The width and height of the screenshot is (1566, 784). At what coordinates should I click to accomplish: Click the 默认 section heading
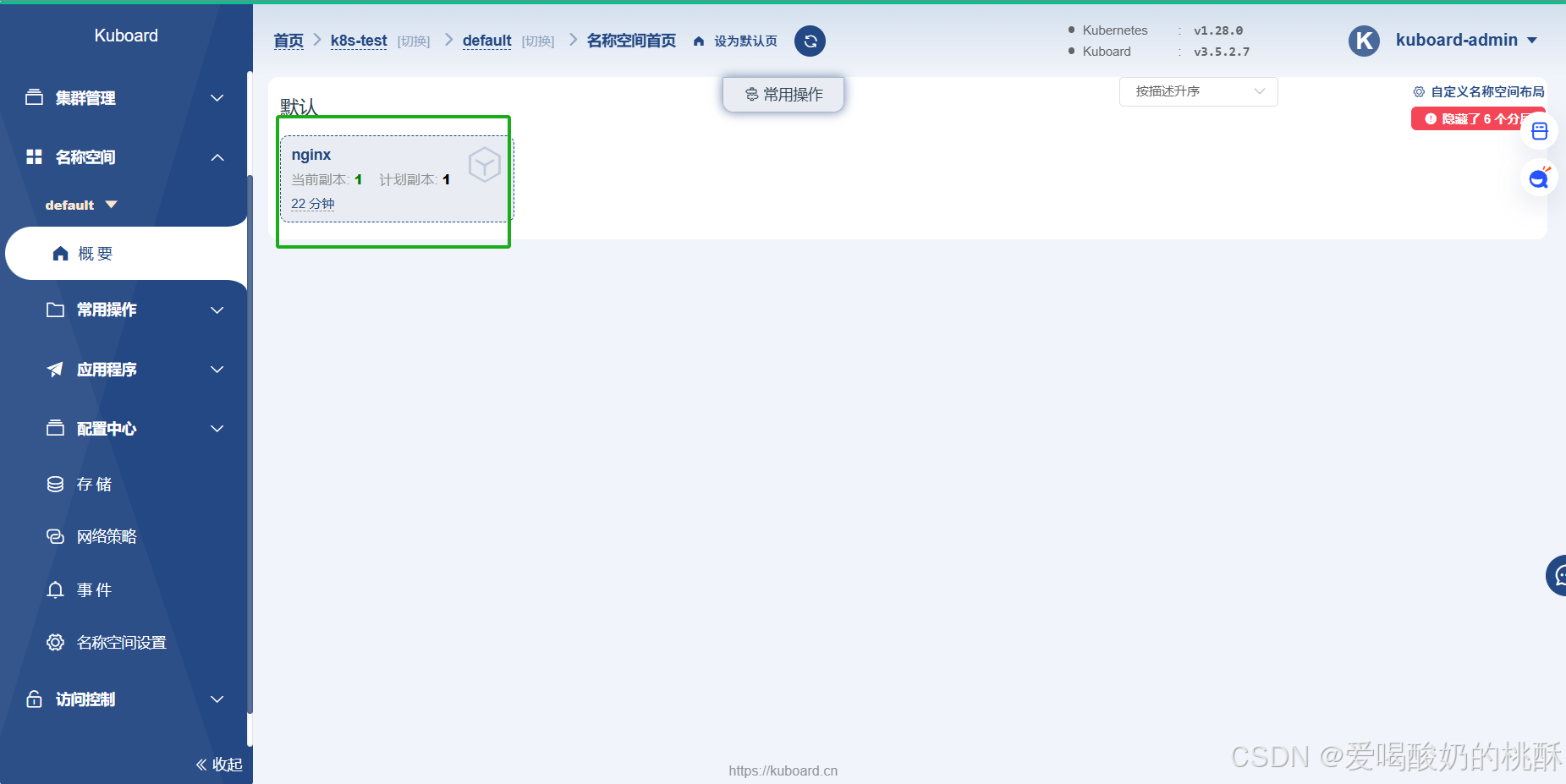tap(299, 107)
